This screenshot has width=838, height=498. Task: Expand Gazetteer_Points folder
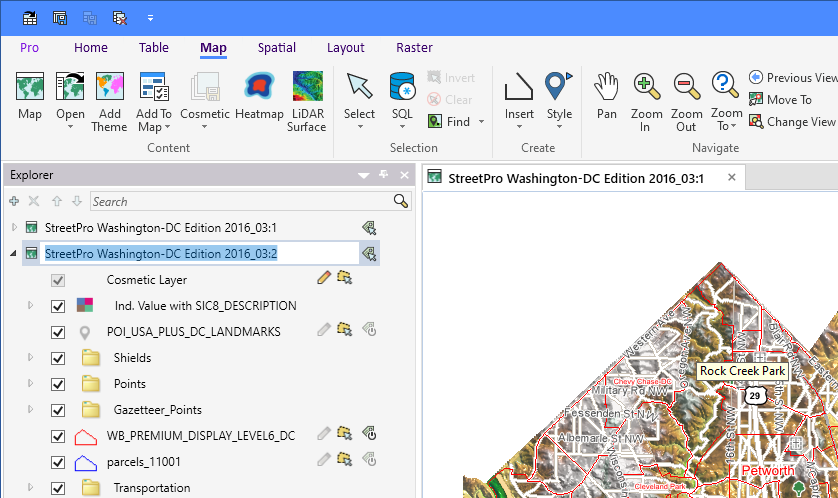(30, 409)
